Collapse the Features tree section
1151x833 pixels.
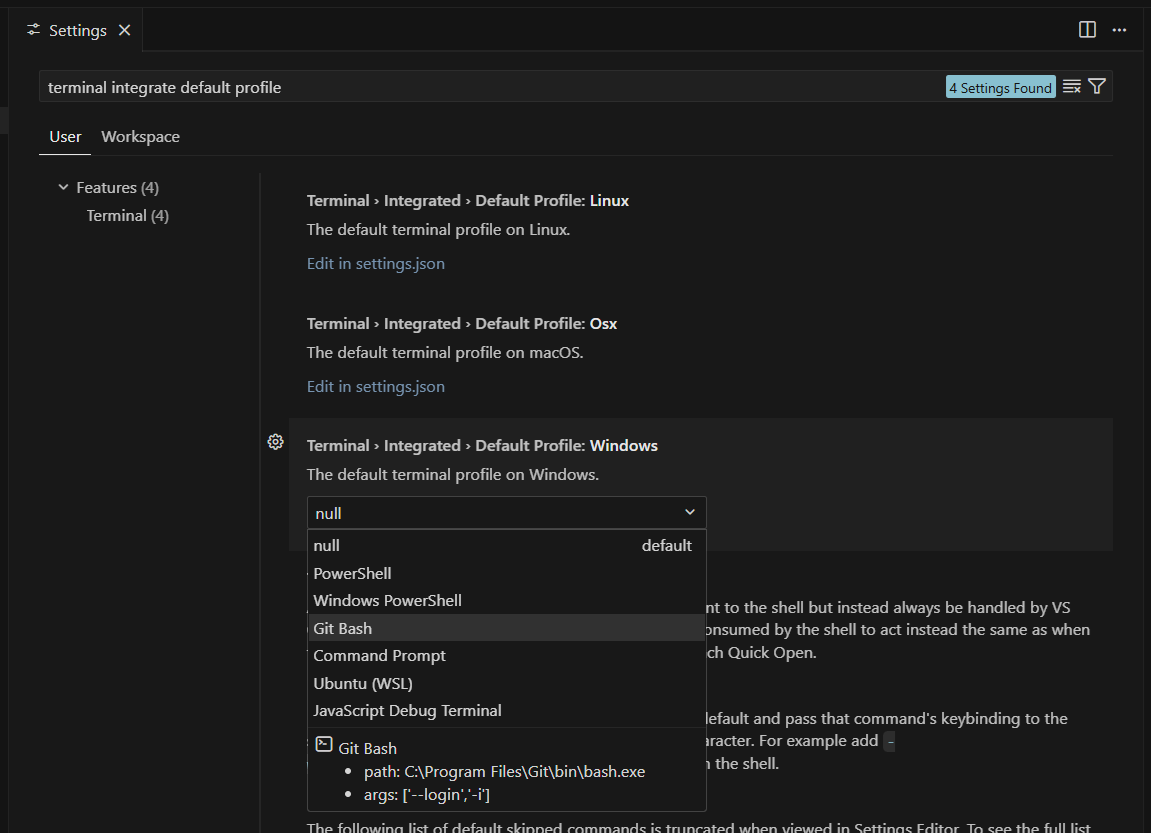tap(64, 188)
